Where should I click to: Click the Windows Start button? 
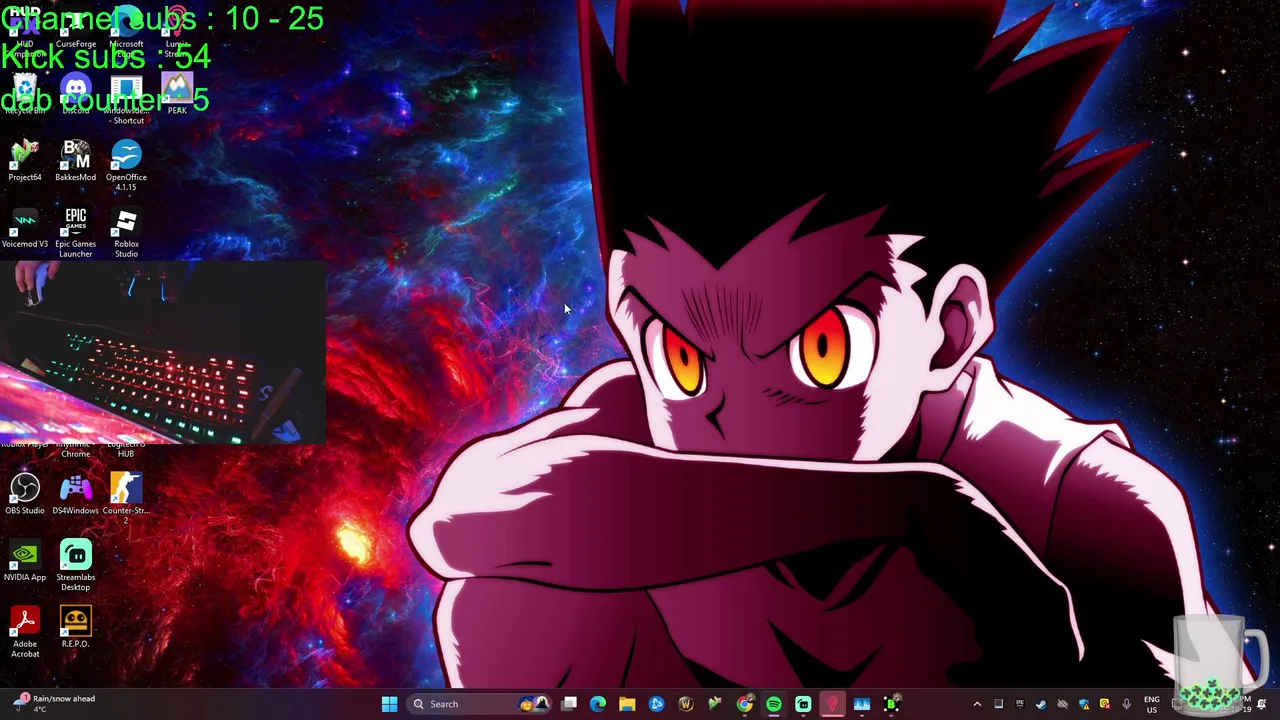[389, 704]
